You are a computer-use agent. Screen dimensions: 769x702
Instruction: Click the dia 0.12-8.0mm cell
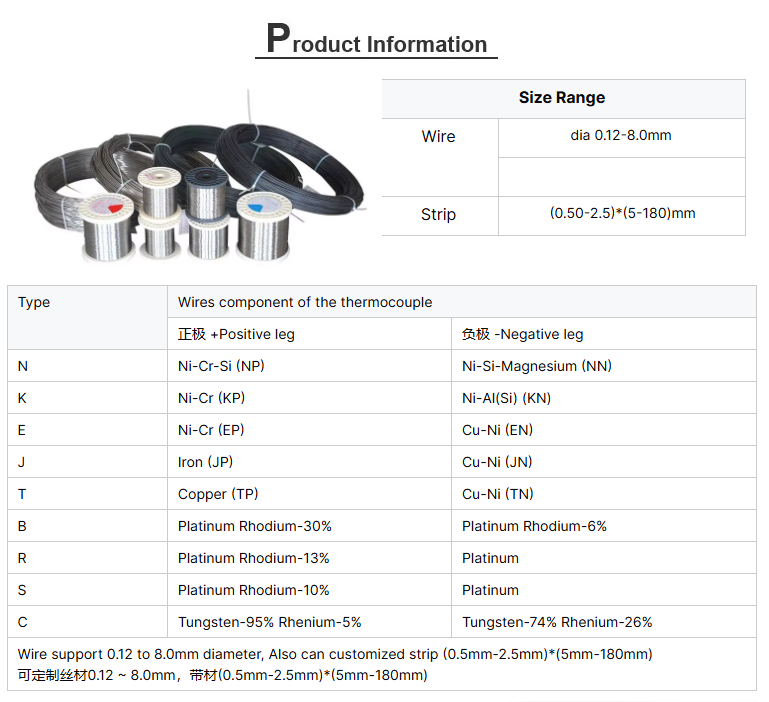[621, 135]
